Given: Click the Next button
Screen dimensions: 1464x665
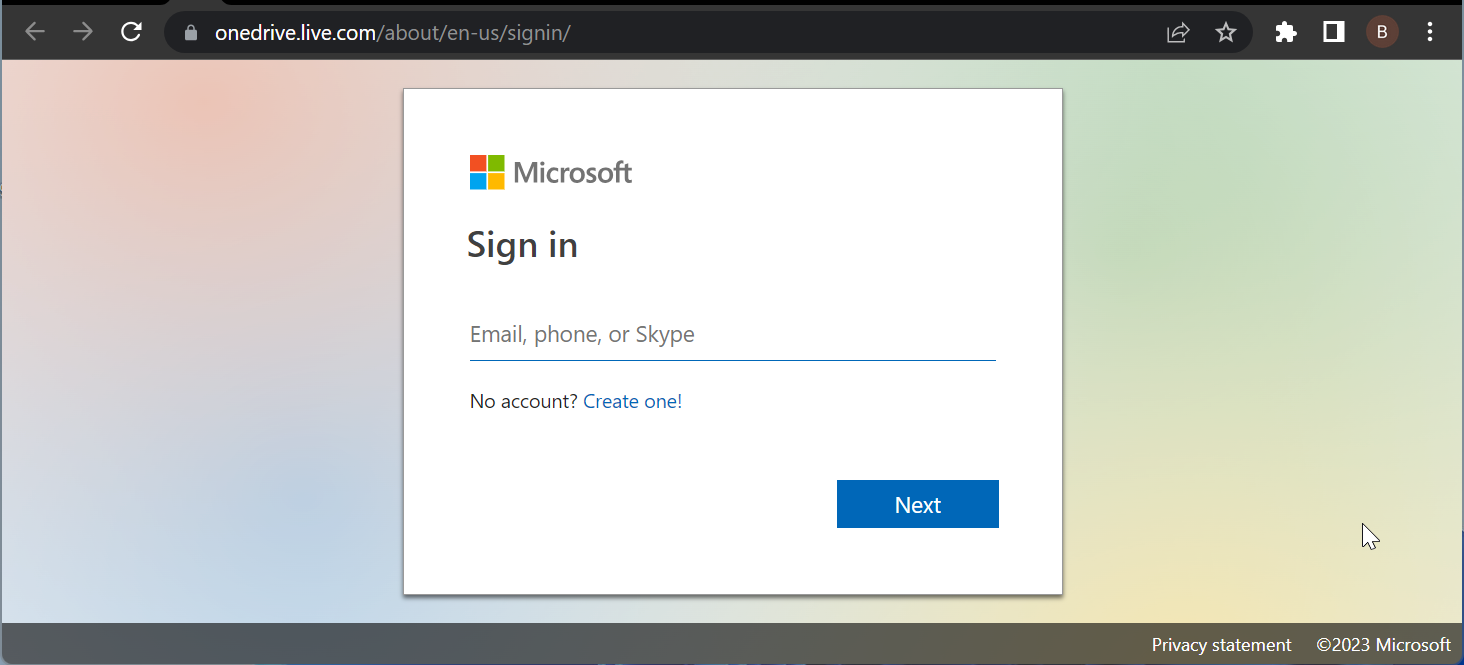Looking at the screenshot, I should tap(918, 504).
